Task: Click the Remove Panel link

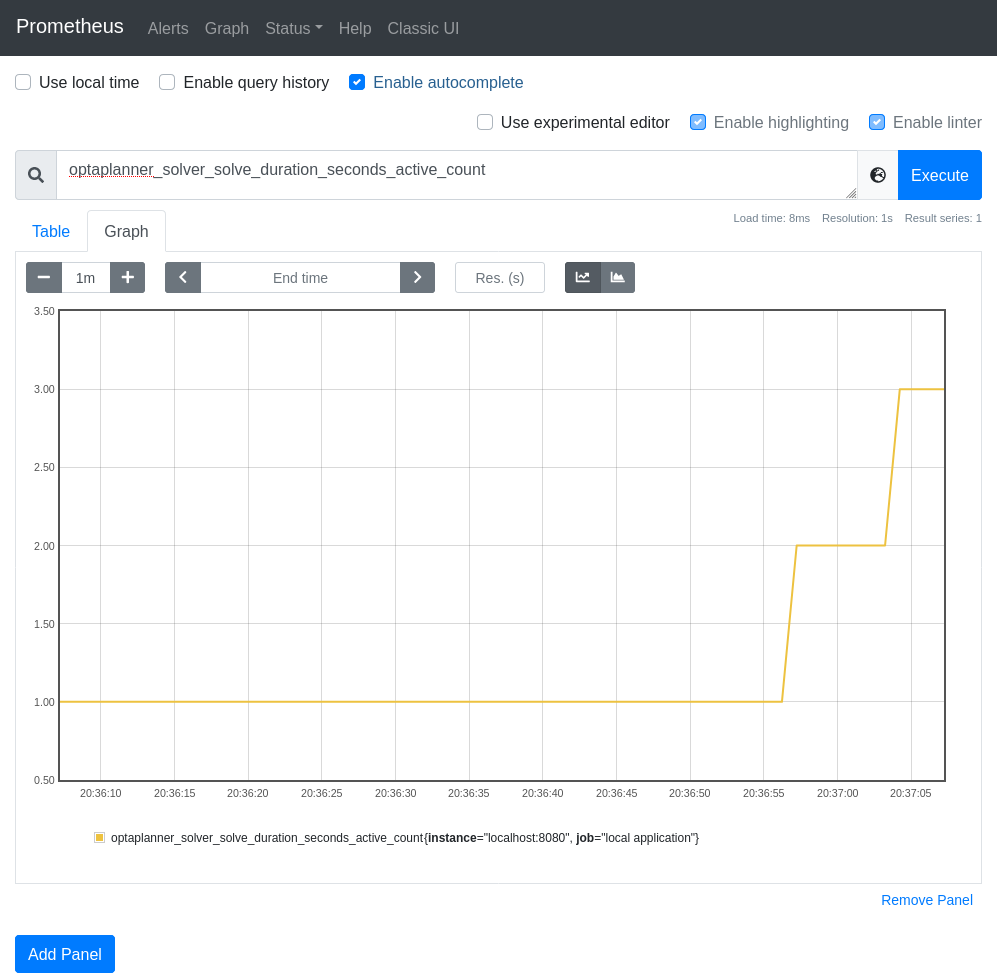Action: click(x=926, y=900)
